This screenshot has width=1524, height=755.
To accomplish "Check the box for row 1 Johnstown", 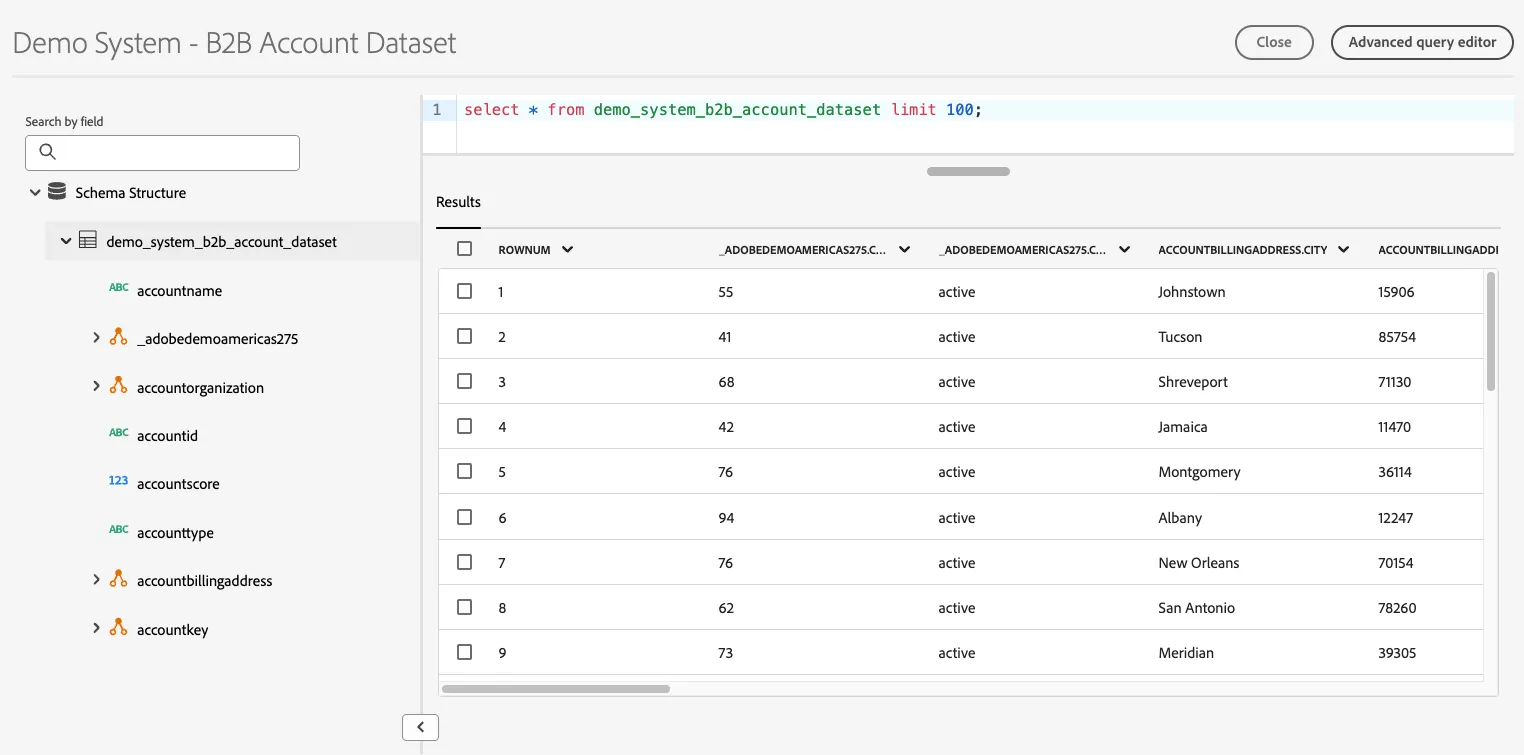I will pos(464,291).
